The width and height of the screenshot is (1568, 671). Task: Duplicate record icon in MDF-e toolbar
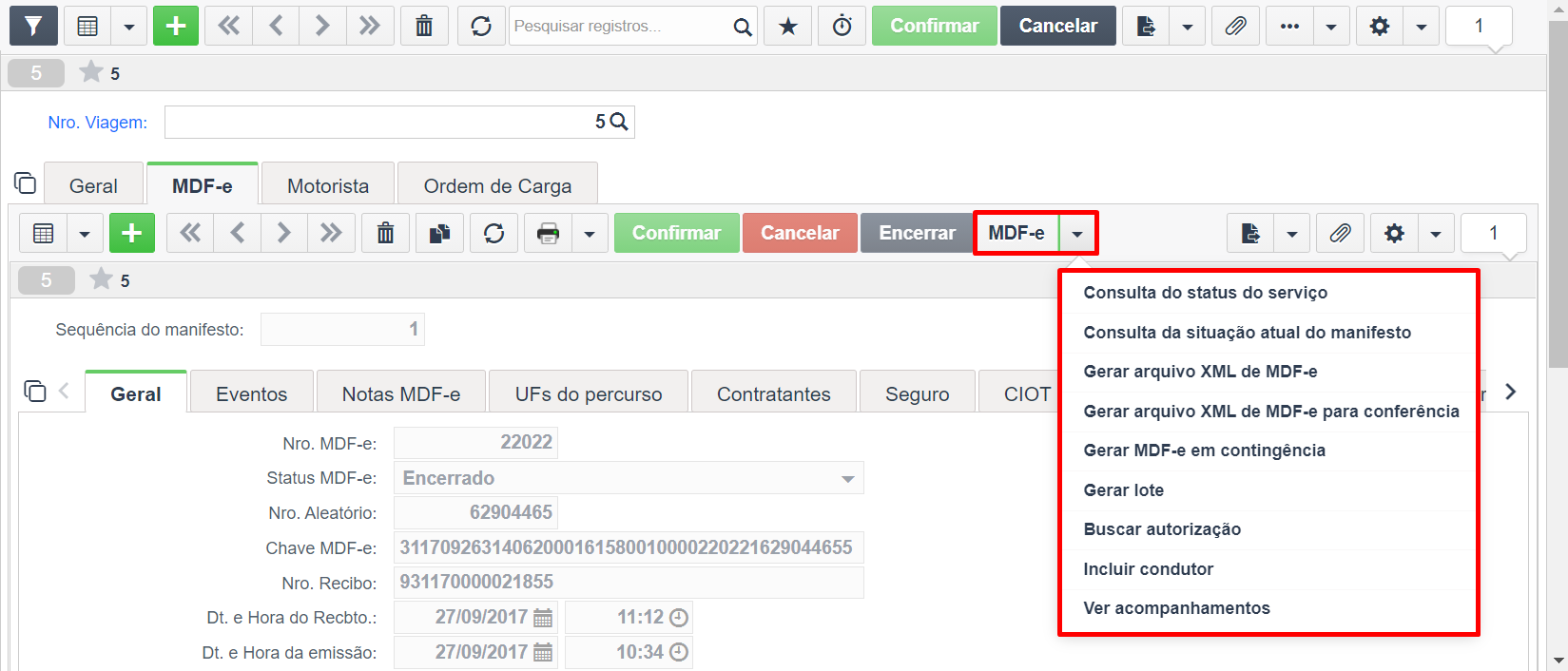(439, 233)
